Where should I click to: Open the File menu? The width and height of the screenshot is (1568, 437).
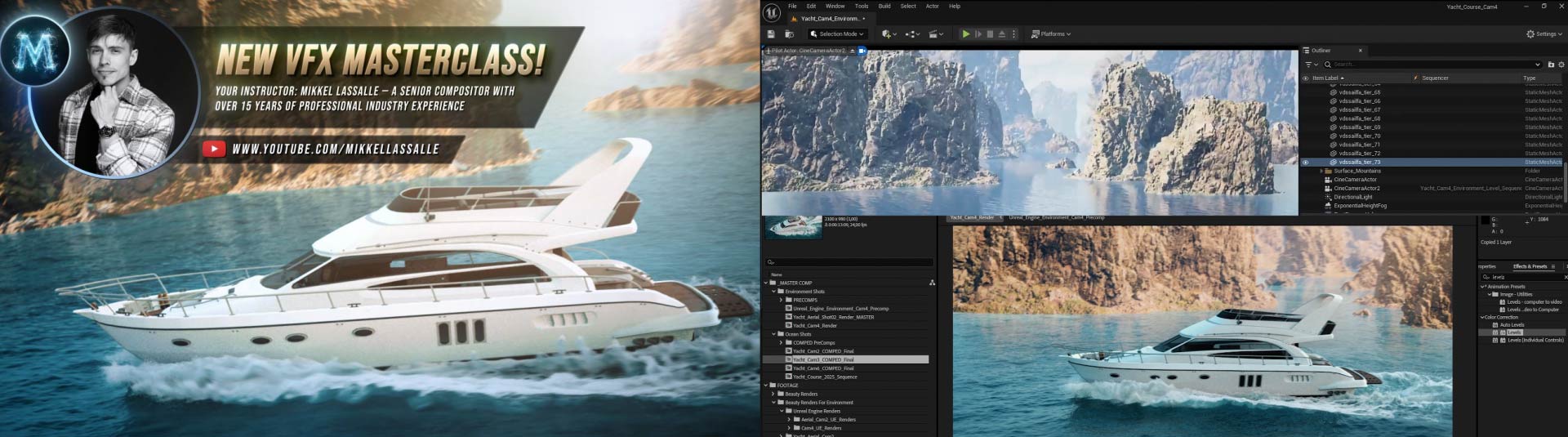(792, 7)
